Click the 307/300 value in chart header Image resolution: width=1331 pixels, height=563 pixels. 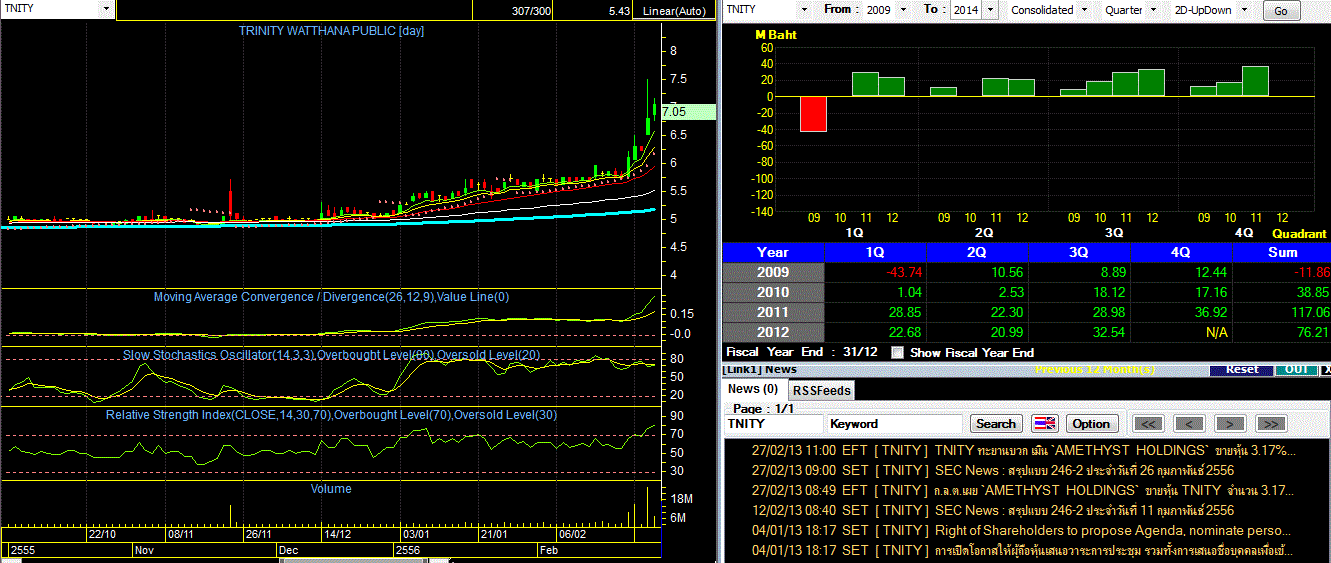(530, 11)
